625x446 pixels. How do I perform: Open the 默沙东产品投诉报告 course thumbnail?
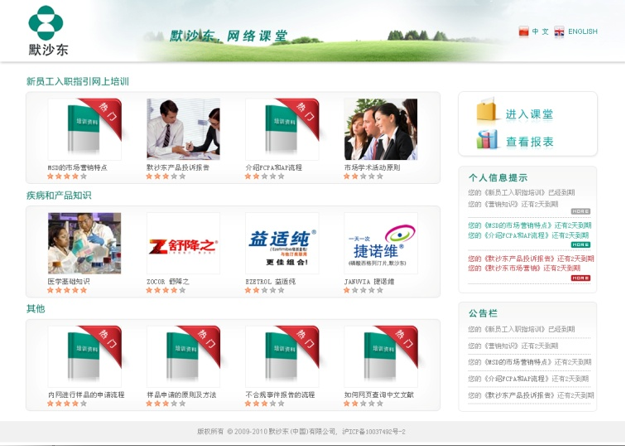coord(183,130)
